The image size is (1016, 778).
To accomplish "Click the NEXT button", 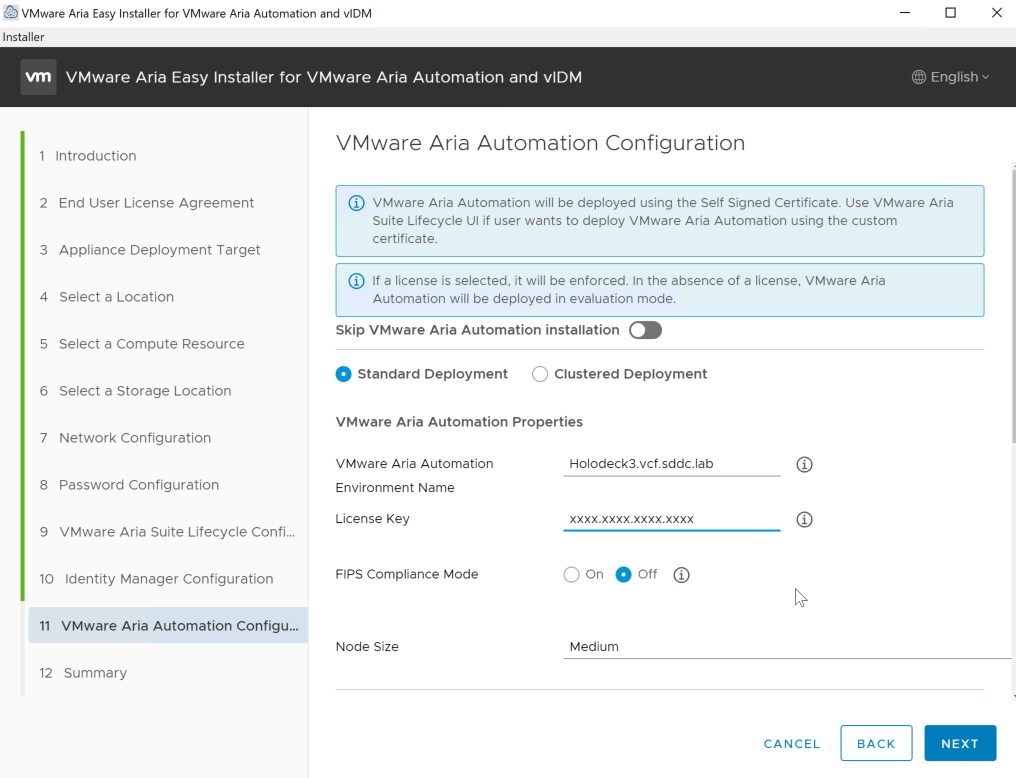I will click(x=960, y=744).
